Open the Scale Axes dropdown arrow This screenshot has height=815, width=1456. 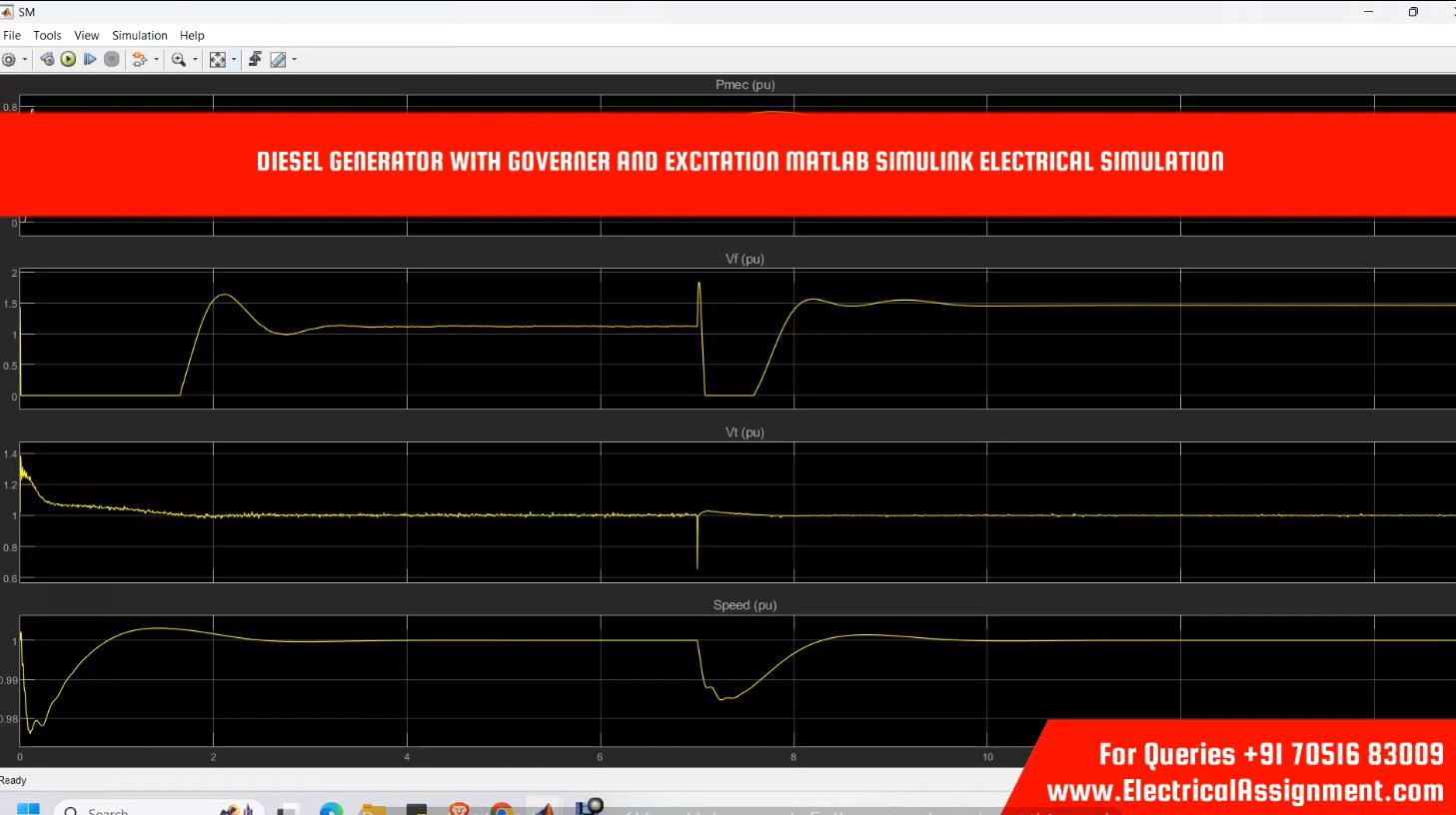234,60
